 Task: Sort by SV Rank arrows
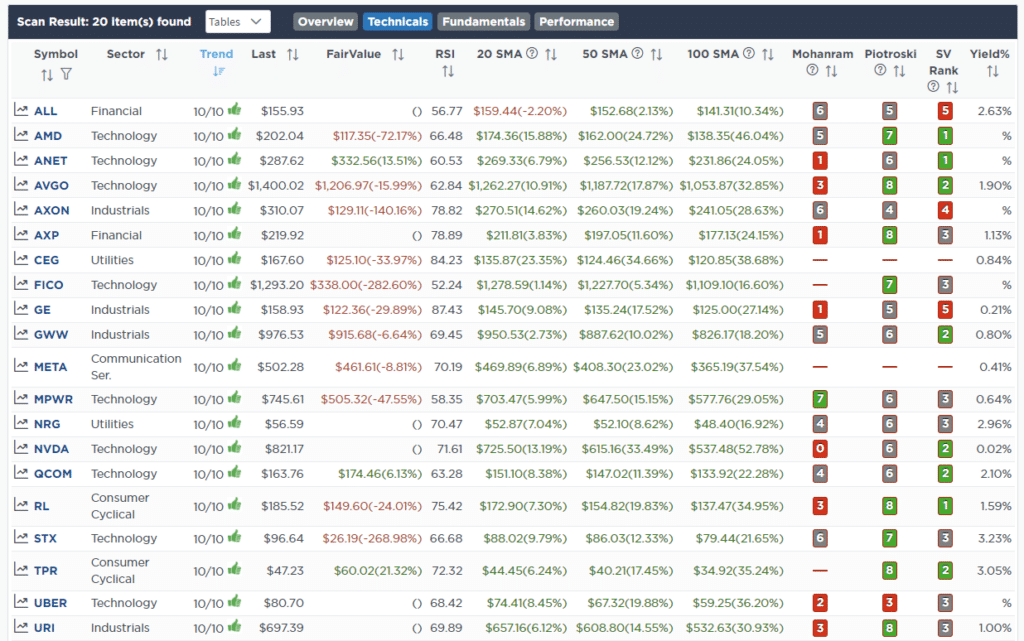952,87
